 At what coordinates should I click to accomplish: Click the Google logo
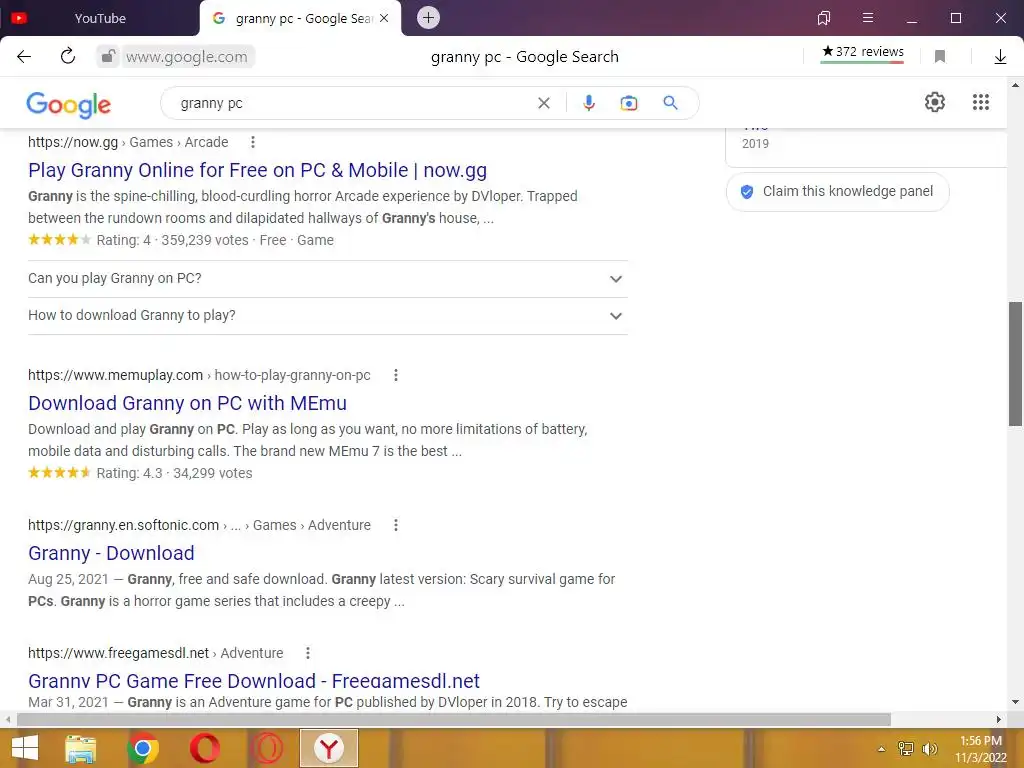tap(69, 104)
